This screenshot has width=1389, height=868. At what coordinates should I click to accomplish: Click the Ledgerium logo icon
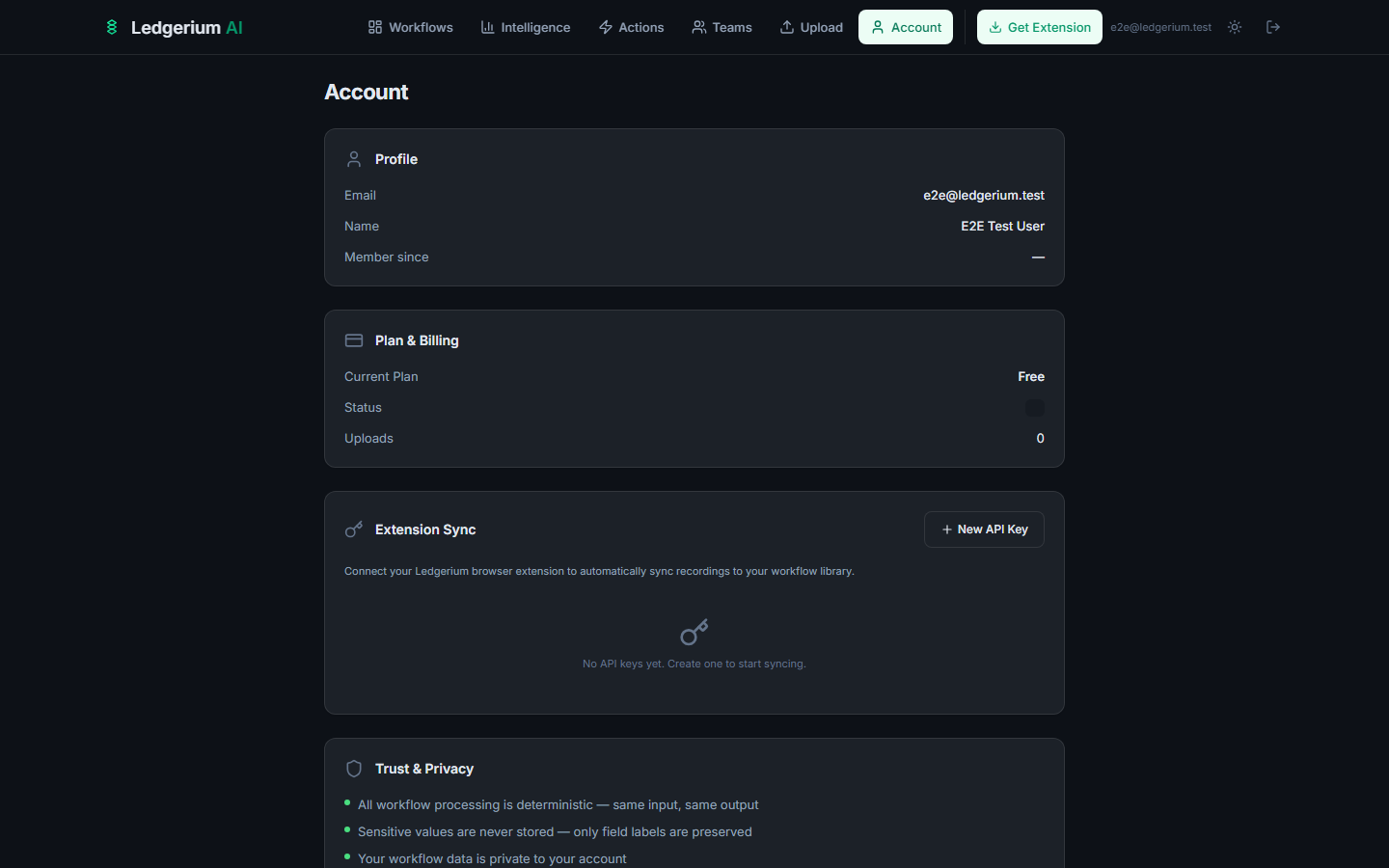pyautogui.click(x=112, y=27)
